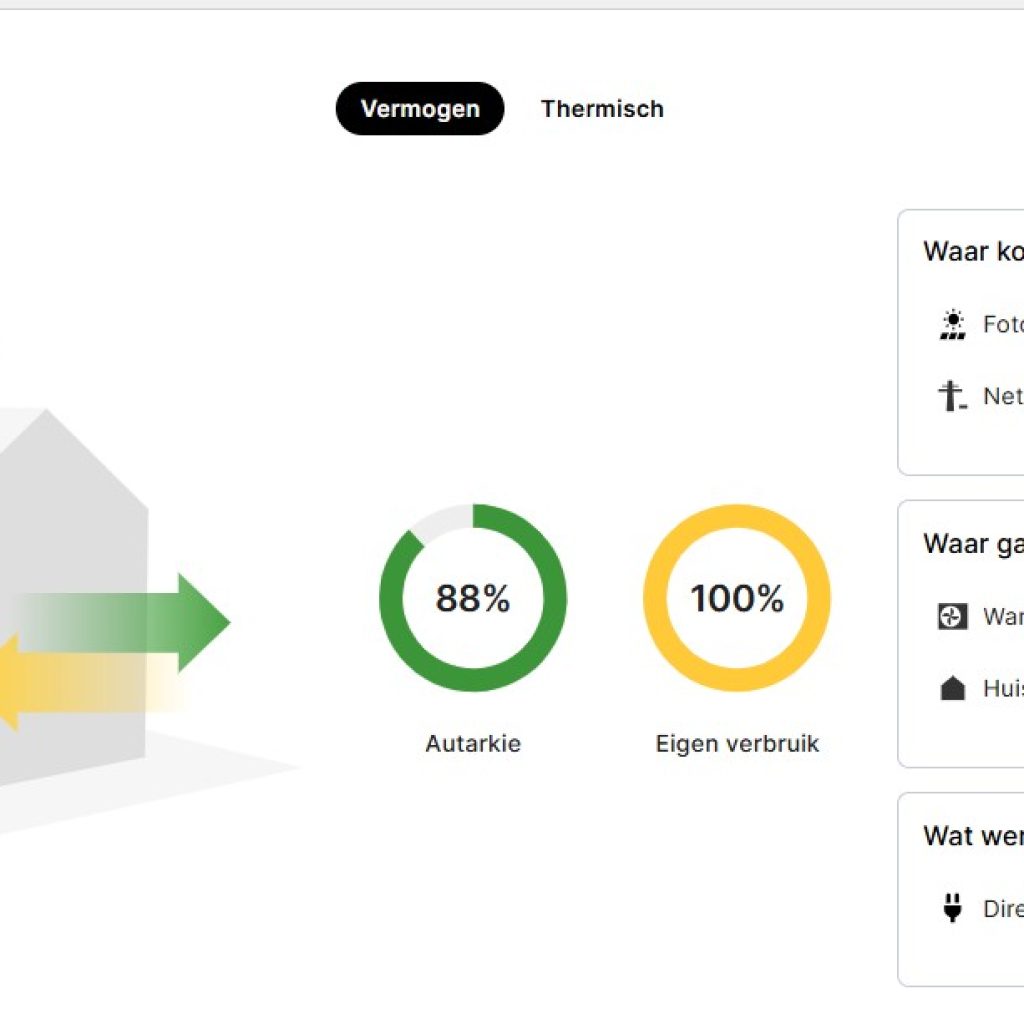Click the Autarkie label
The width and height of the screenshot is (1024, 1024).
coord(472,744)
